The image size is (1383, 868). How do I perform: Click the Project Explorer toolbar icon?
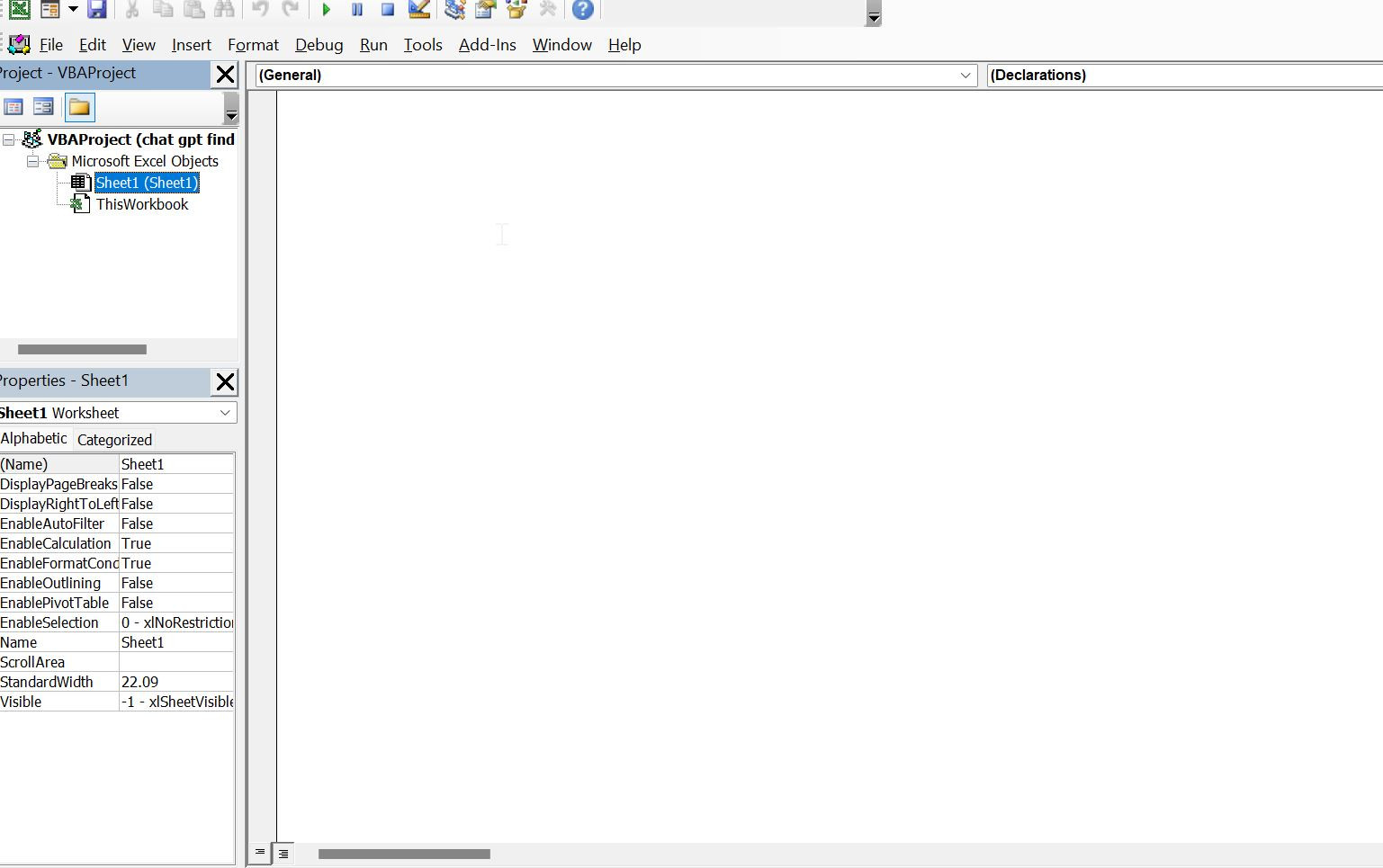click(455, 10)
